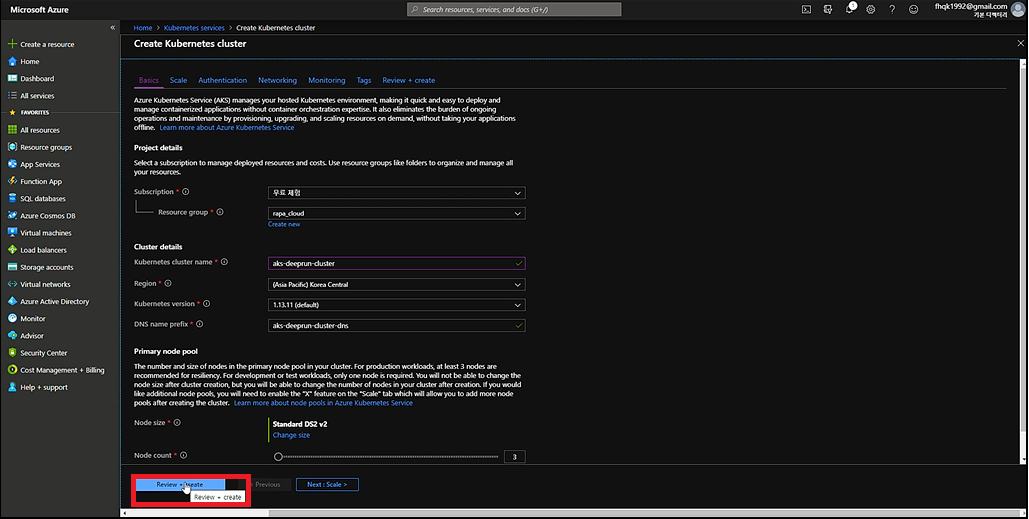Open Advisor icon in sidebar
This screenshot has width=1029, height=519.
click(x=12, y=335)
